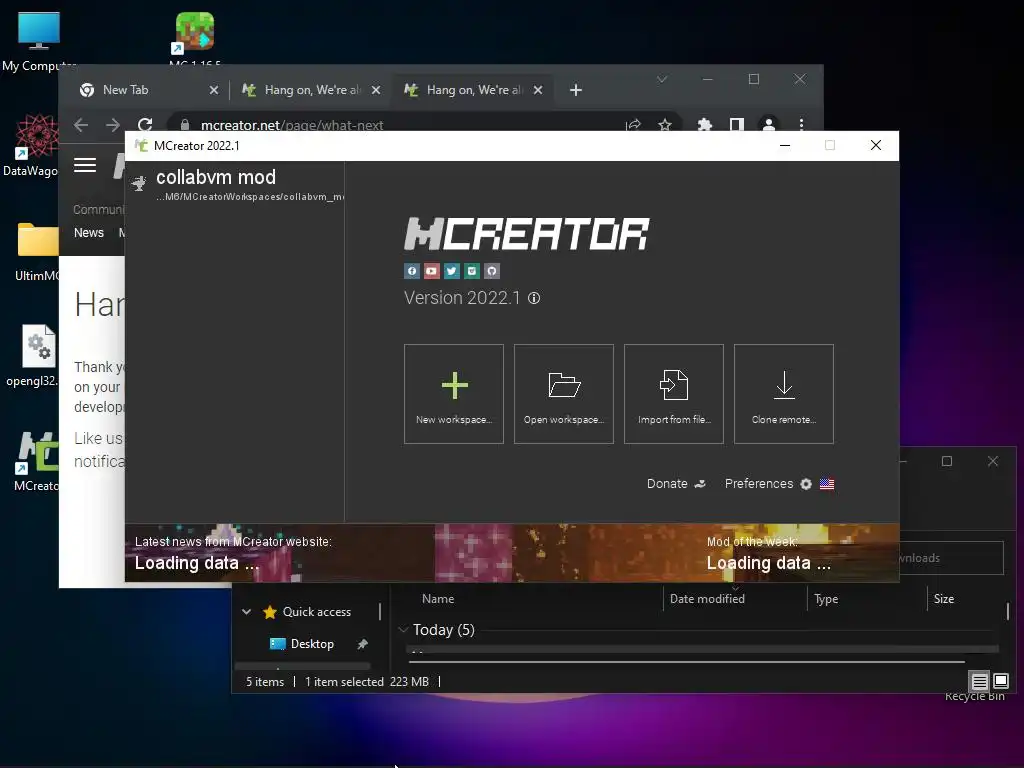Open MCreator's Facebook page icon
Image resolution: width=1024 pixels, height=768 pixels.
pyautogui.click(x=411, y=271)
